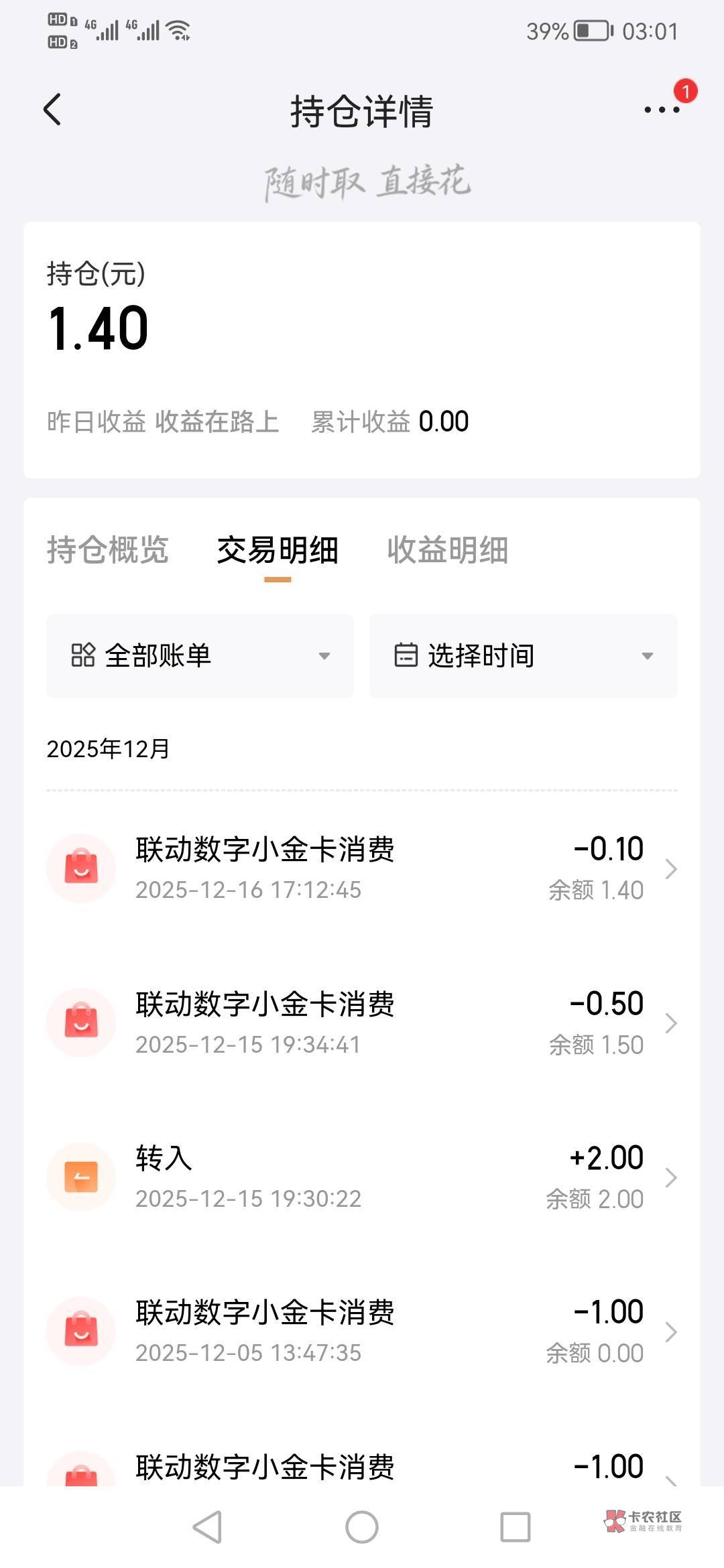724x1568 pixels.
Task: Switch to 收益明细 tab
Action: click(x=447, y=550)
